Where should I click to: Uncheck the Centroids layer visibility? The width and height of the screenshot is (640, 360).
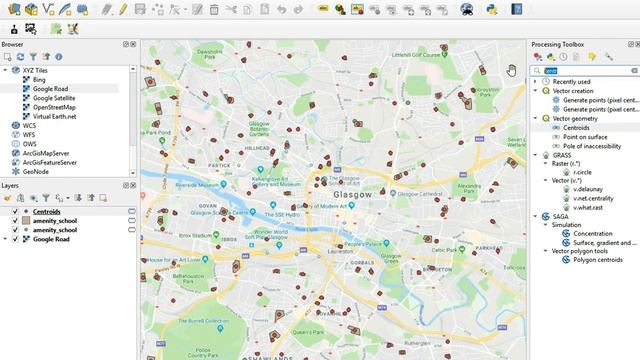pyautogui.click(x=15, y=211)
